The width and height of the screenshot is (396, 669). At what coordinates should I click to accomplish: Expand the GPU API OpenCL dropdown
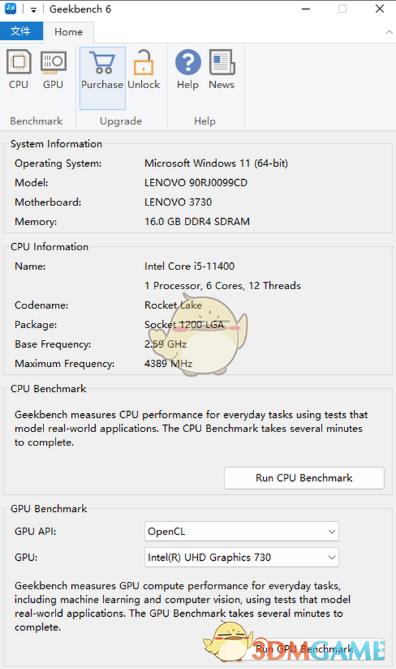(242, 532)
